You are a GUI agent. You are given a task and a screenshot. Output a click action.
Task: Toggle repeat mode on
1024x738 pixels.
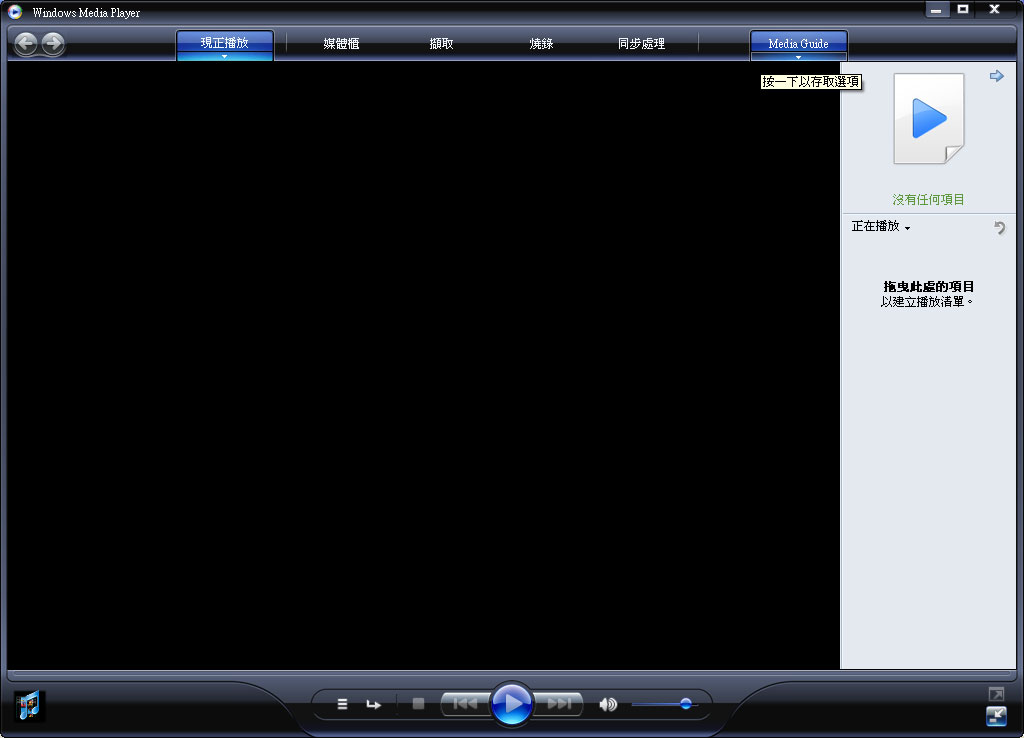[374, 704]
